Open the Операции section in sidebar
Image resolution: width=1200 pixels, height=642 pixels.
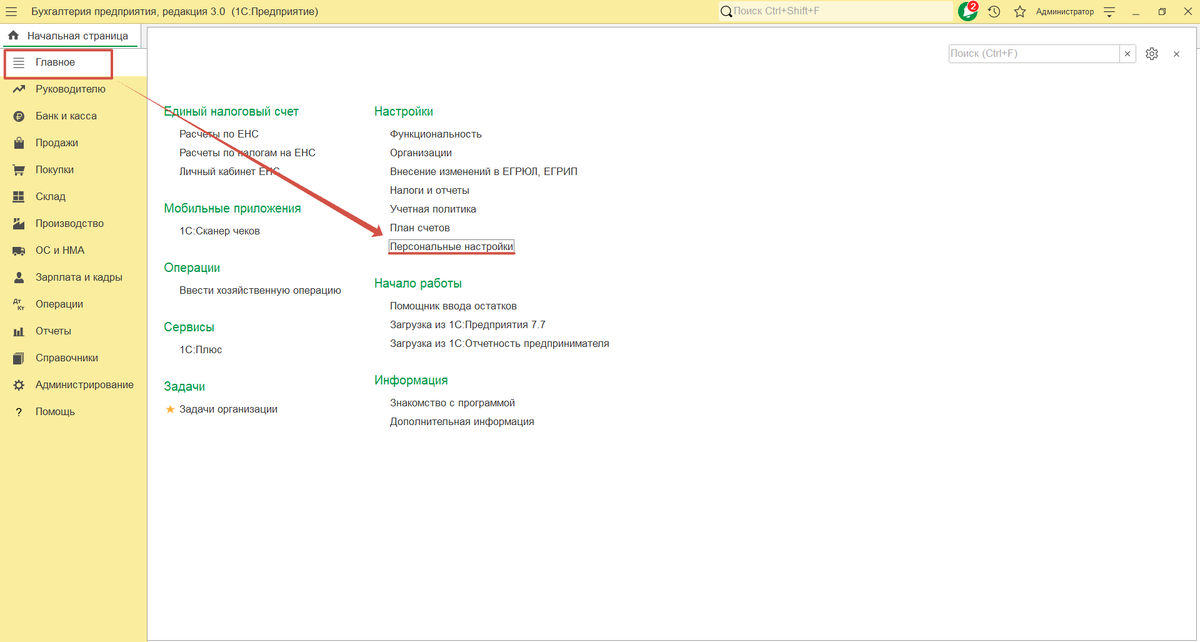click(x=73, y=304)
